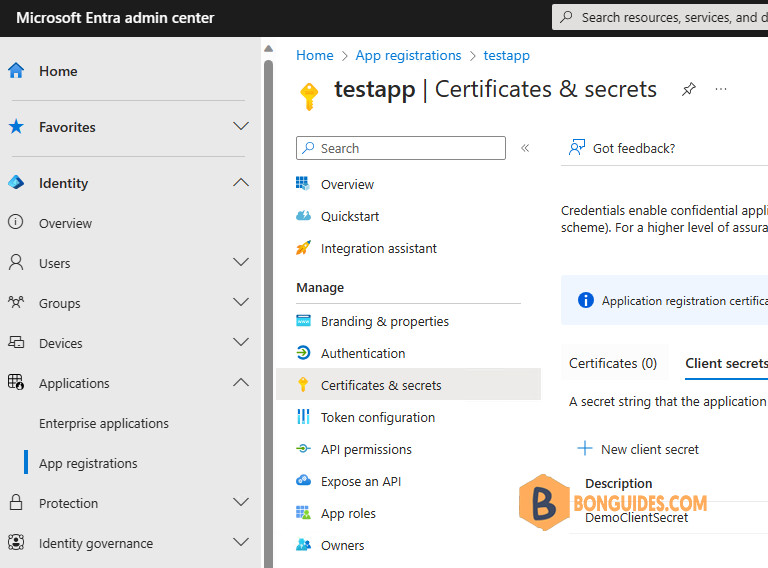Click the testapp breadcrumb link

click(x=506, y=55)
